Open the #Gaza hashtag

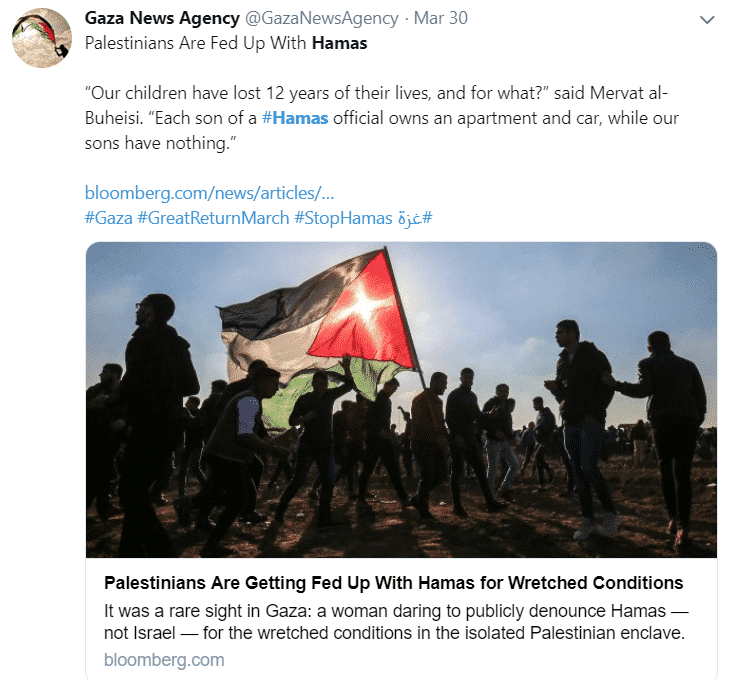click(x=109, y=218)
